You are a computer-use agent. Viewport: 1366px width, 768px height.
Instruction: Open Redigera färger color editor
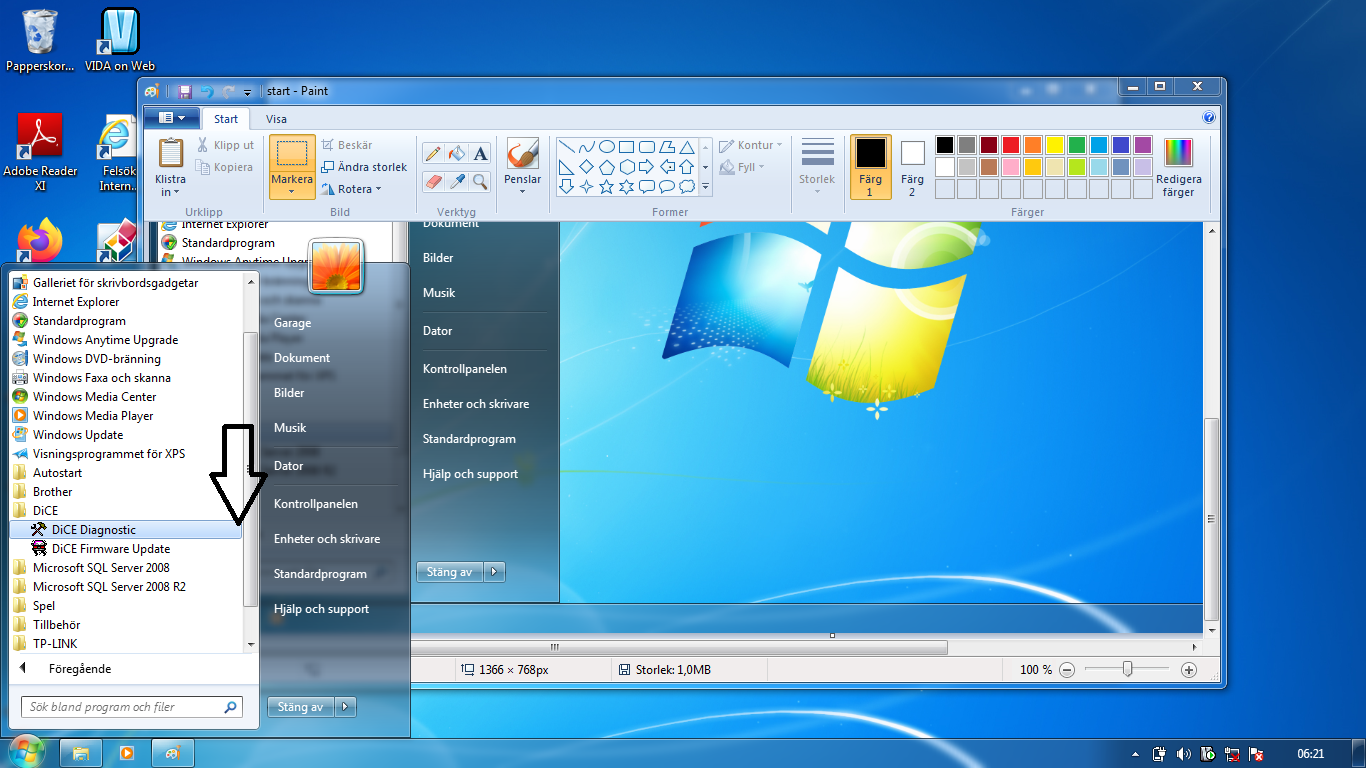coord(1179,168)
